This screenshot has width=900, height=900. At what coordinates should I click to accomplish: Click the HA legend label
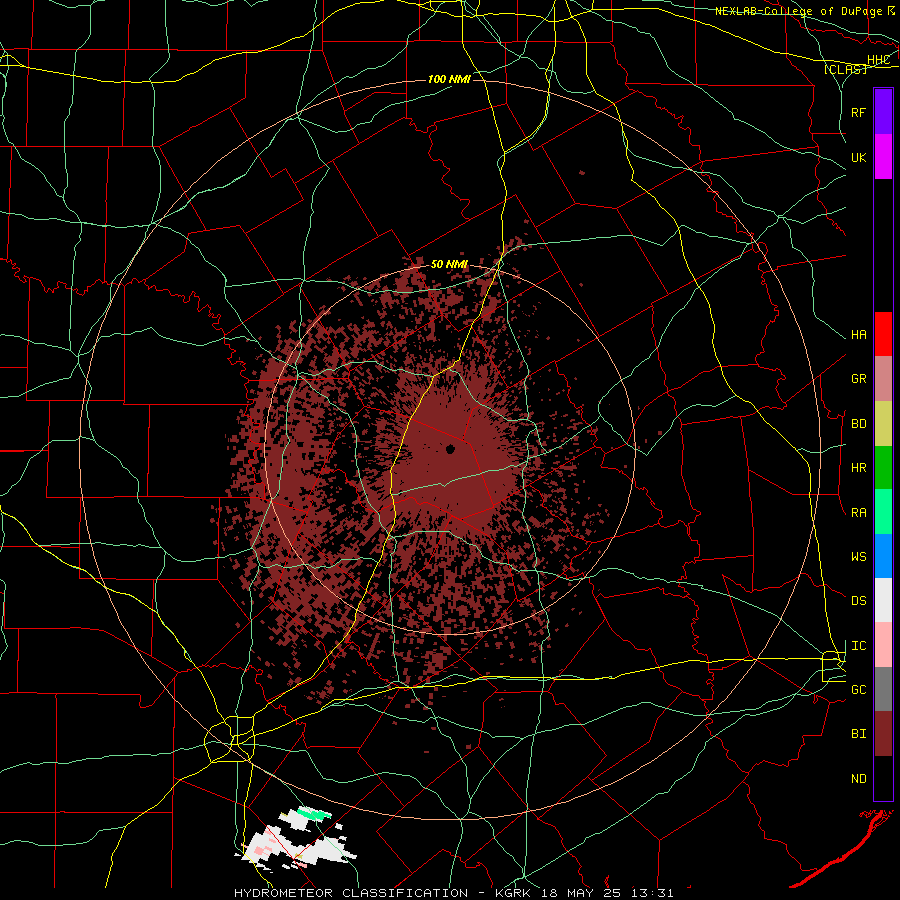[859, 335]
